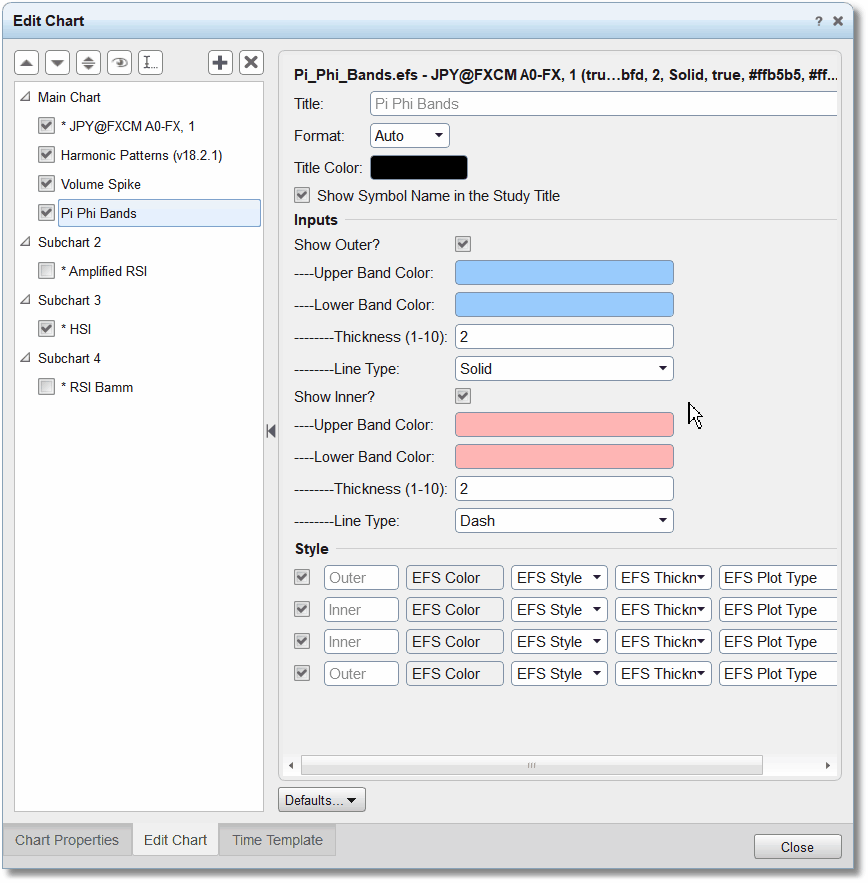Click the question mark help icon
Viewport: 868px width, 883px height.
818,21
